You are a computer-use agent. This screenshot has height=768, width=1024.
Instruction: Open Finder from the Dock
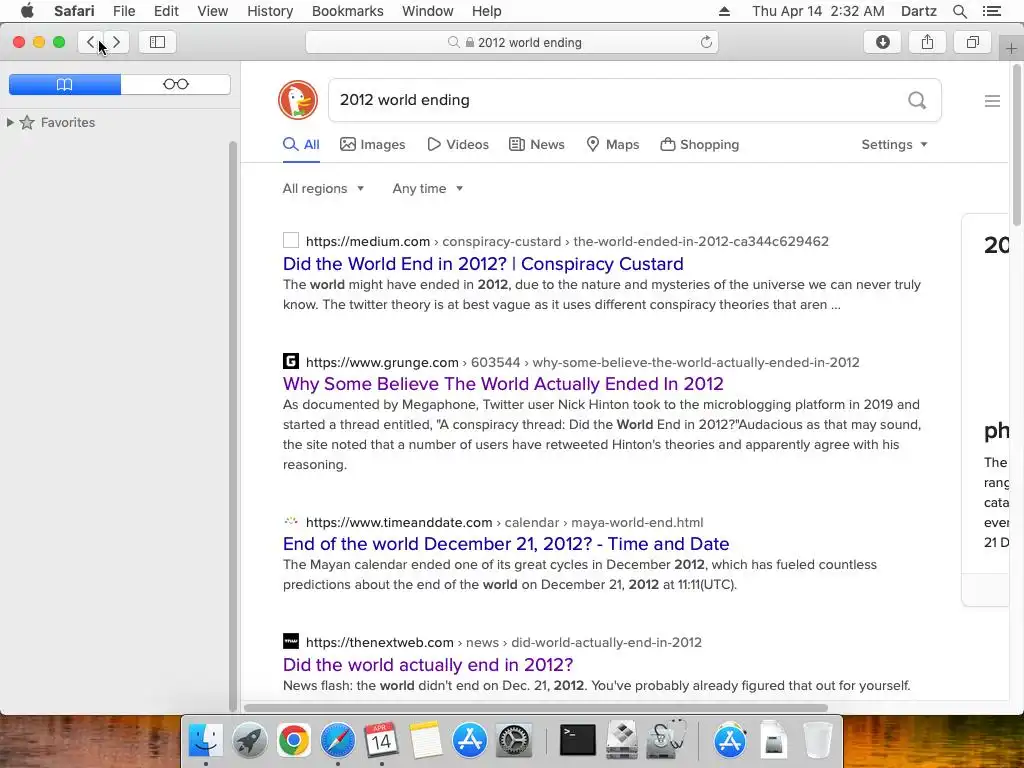click(x=205, y=741)
